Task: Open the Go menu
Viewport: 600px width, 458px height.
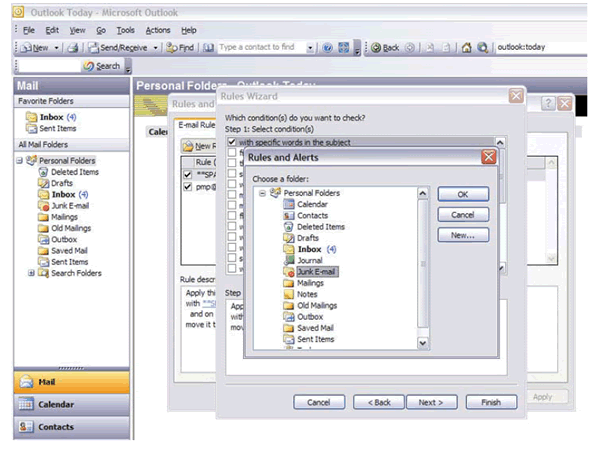Action: tap(101, 30)
